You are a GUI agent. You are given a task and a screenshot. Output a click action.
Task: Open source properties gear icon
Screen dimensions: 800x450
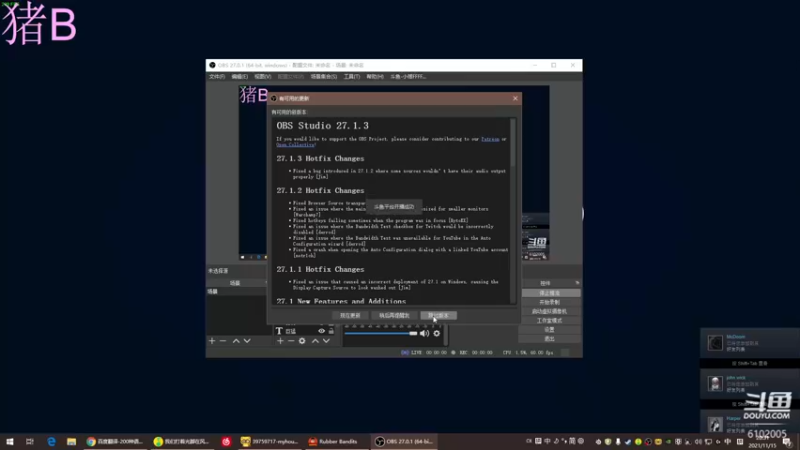[x=302, y=340]
